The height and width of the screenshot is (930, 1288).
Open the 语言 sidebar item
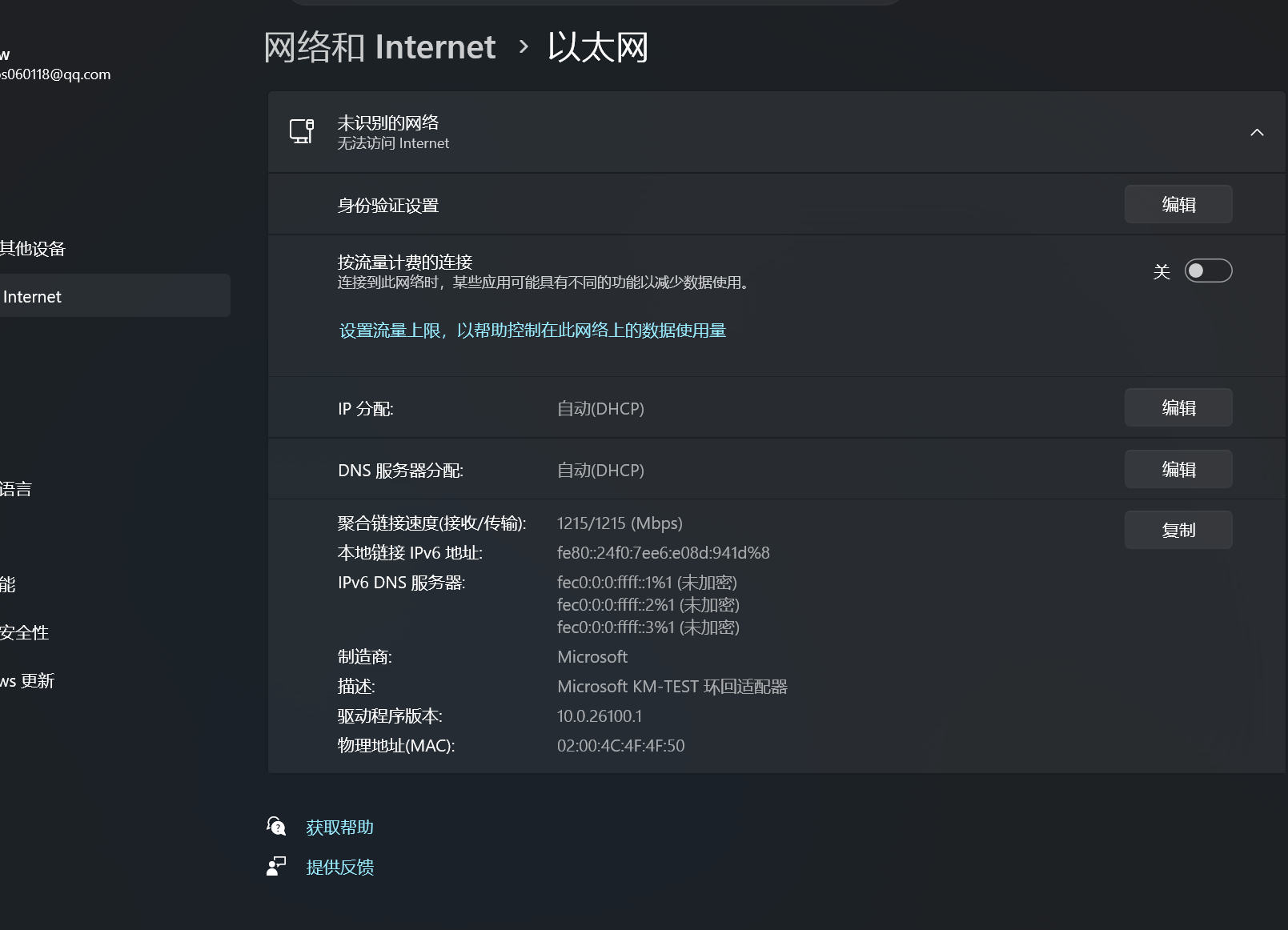coord(16,488)
